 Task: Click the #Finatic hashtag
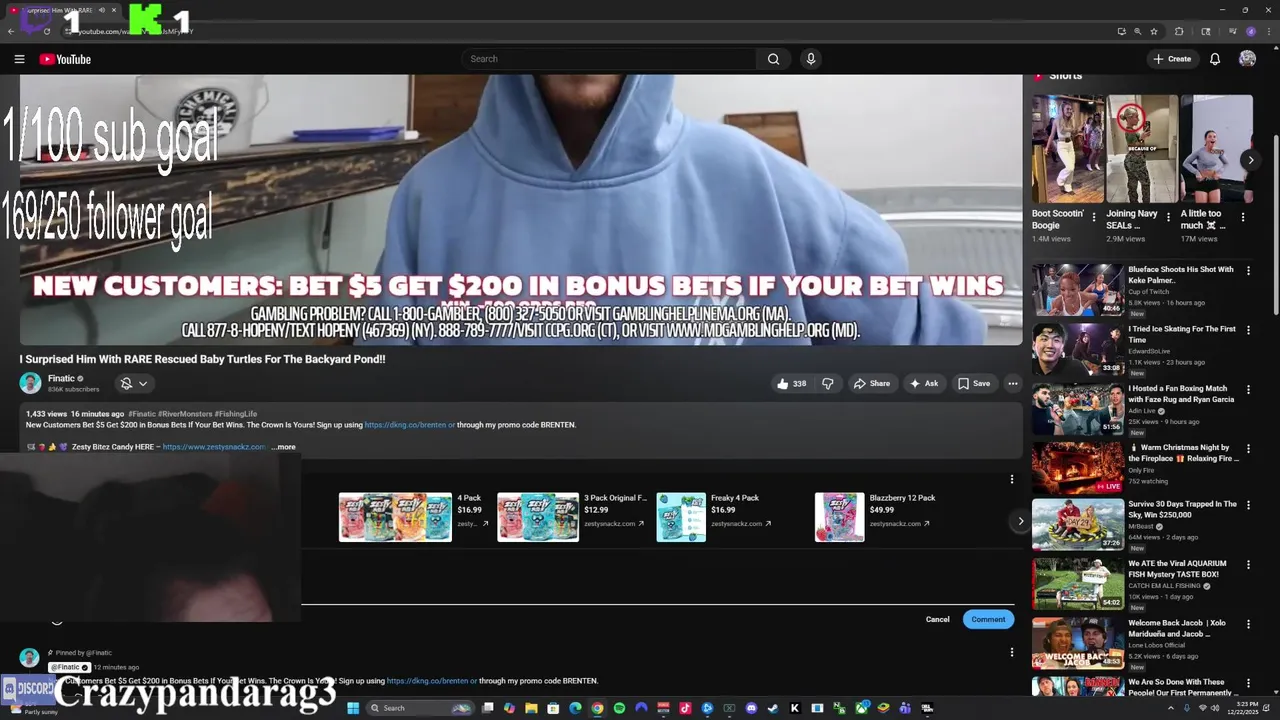point(142,414)
